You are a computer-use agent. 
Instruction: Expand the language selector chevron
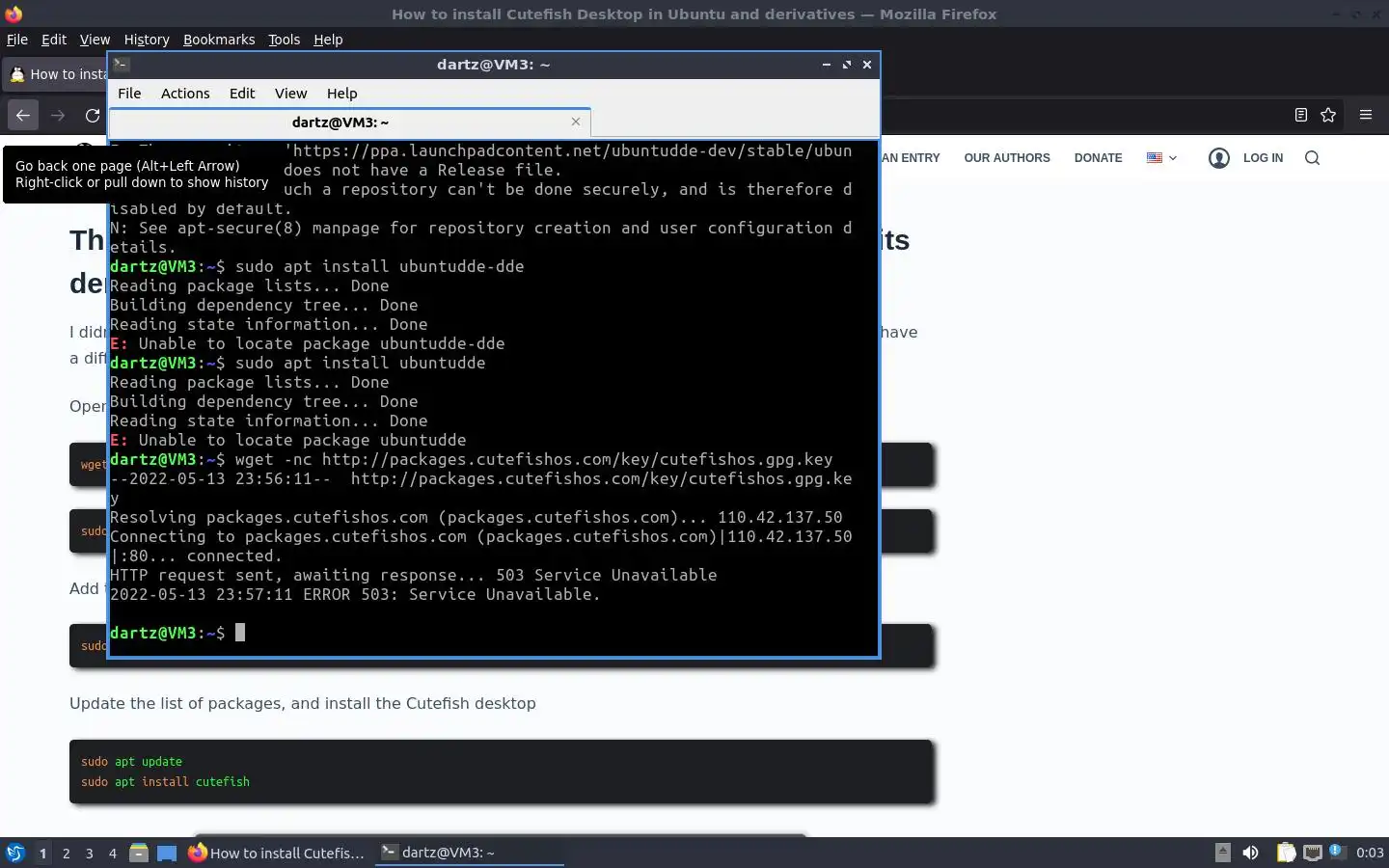[x=1173, y=158]
